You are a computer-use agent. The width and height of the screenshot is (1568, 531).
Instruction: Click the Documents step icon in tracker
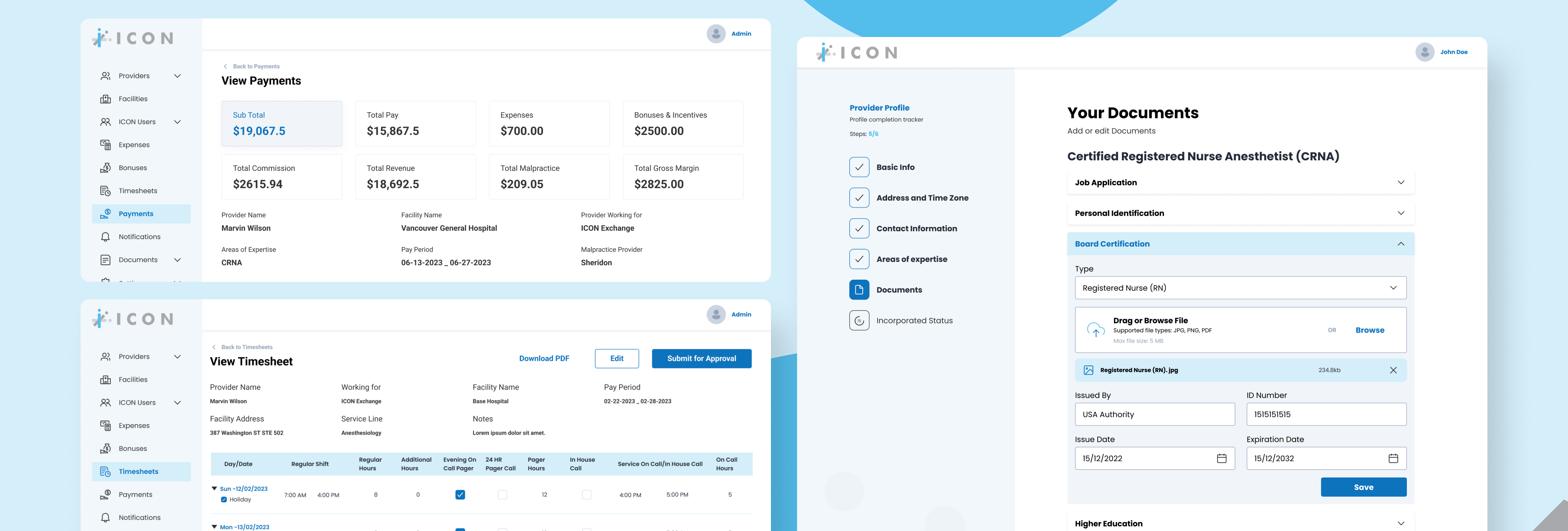click(859, 290)
